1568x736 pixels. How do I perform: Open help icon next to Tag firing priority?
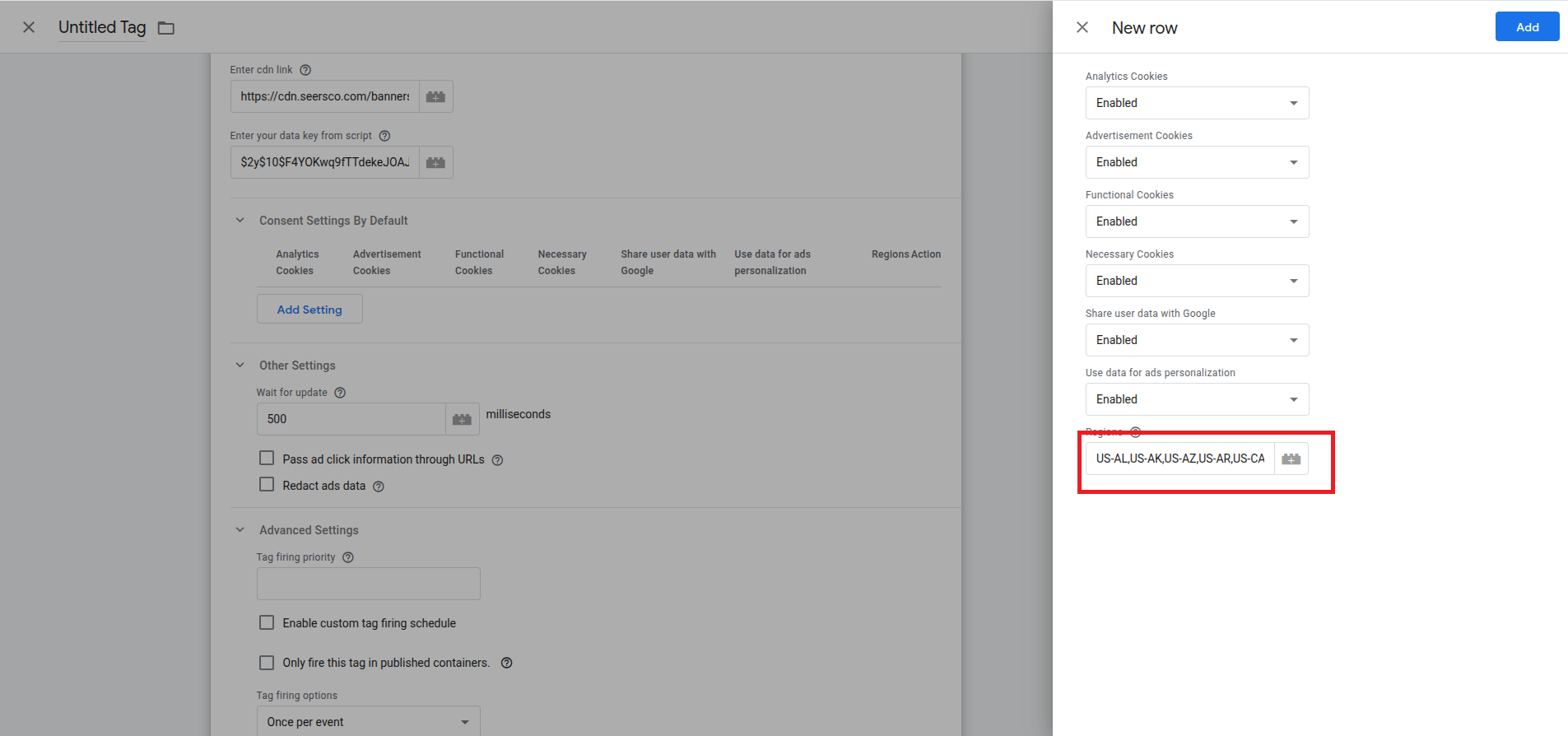point(348,557)
